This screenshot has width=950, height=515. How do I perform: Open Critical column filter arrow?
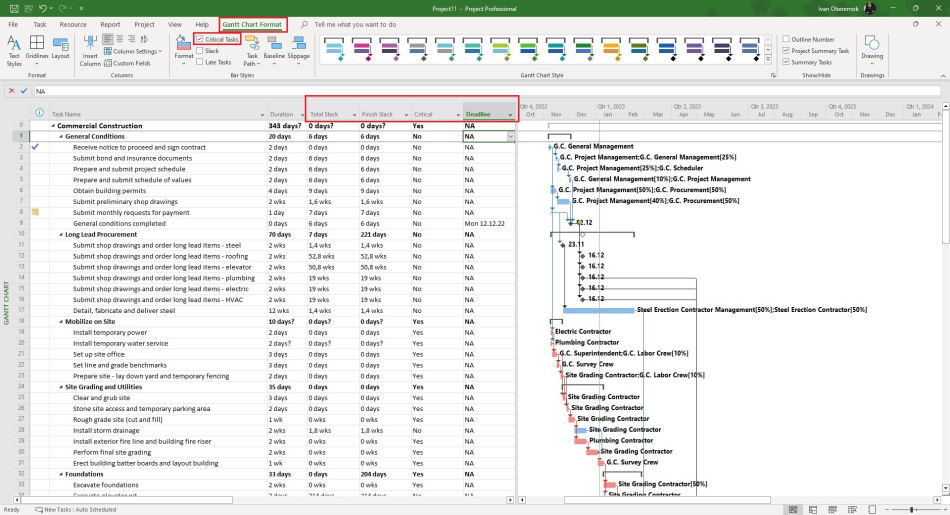(x=458, y=115)
